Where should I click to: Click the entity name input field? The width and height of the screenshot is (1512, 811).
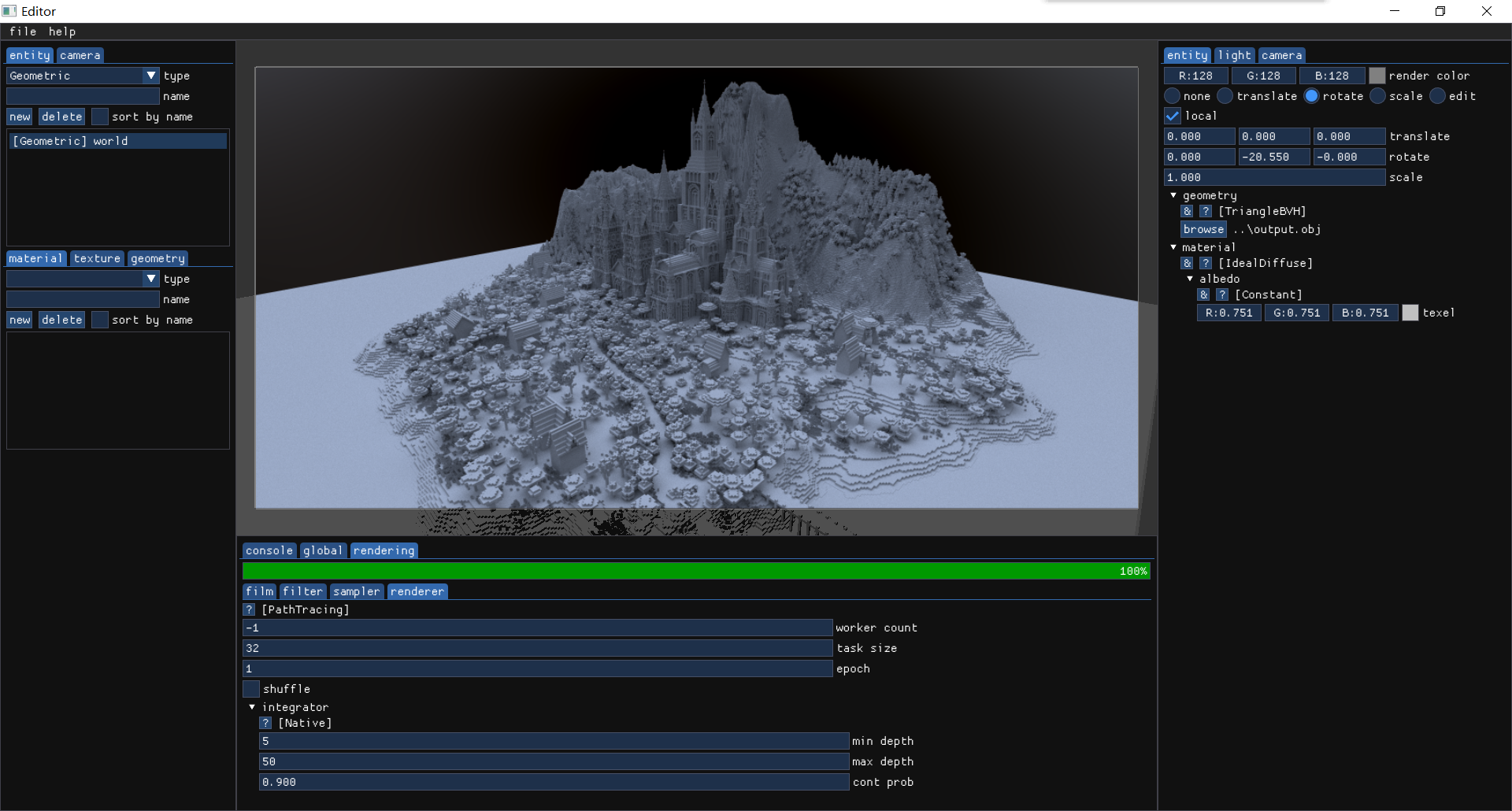click(x=83, y=96)
